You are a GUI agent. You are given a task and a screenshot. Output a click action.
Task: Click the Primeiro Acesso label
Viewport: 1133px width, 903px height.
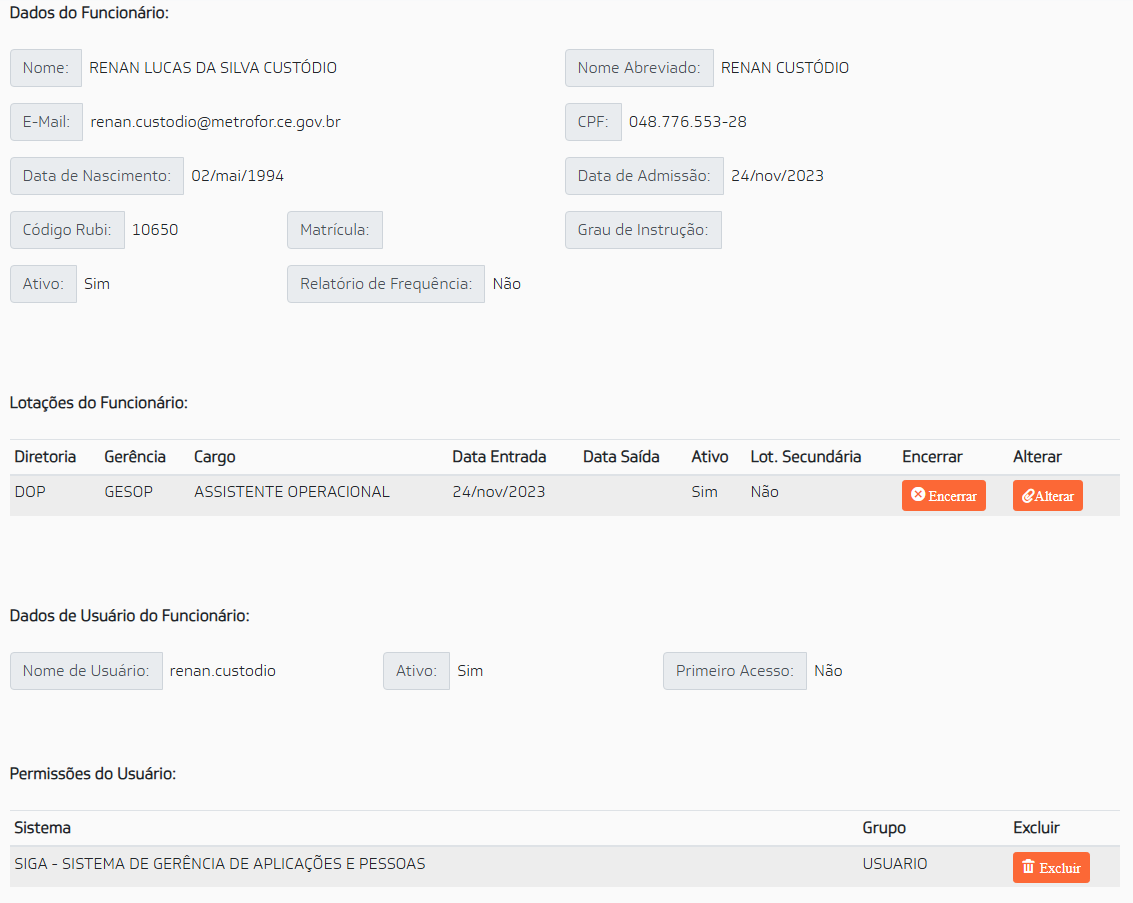pyautogui.click(x=735, y=671)
